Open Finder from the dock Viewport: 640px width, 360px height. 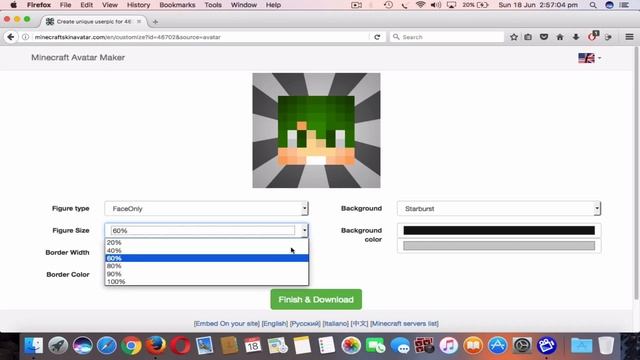click(x=33, y=345)
